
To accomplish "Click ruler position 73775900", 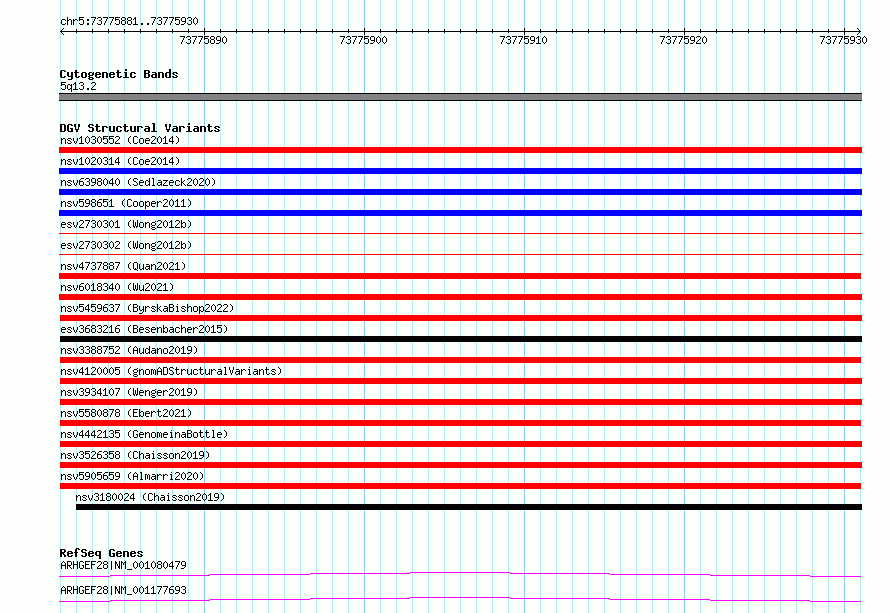I will click(363, 40).
